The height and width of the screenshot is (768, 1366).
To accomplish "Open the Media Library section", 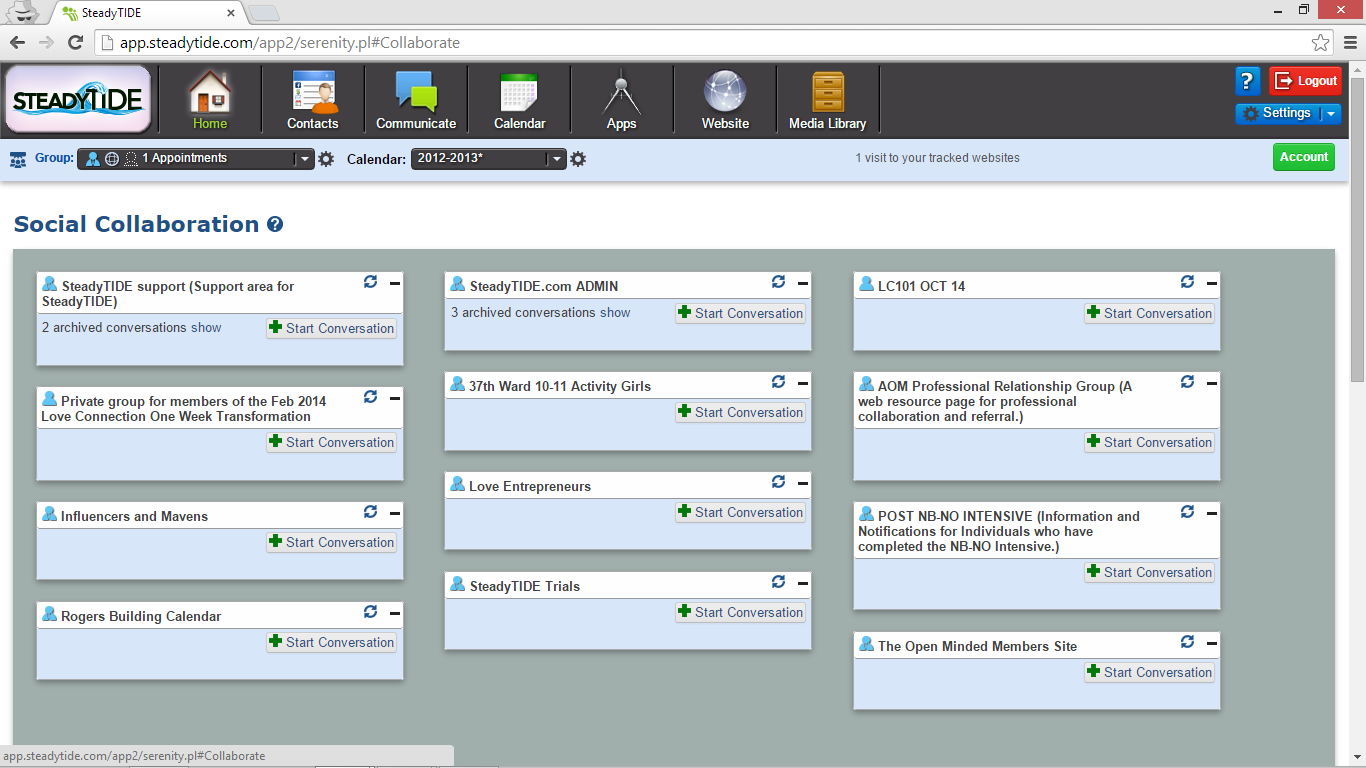I will tap(828, 100).
